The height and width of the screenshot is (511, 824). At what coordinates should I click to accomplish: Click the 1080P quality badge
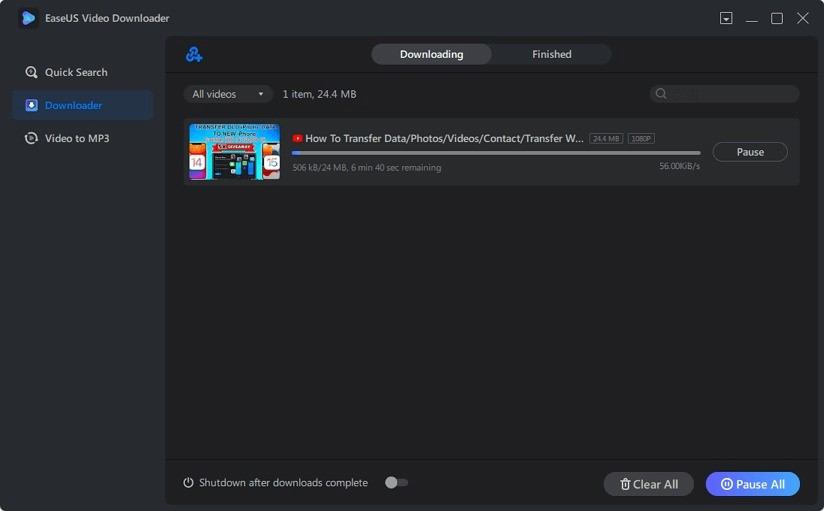[x=641, y=139]
